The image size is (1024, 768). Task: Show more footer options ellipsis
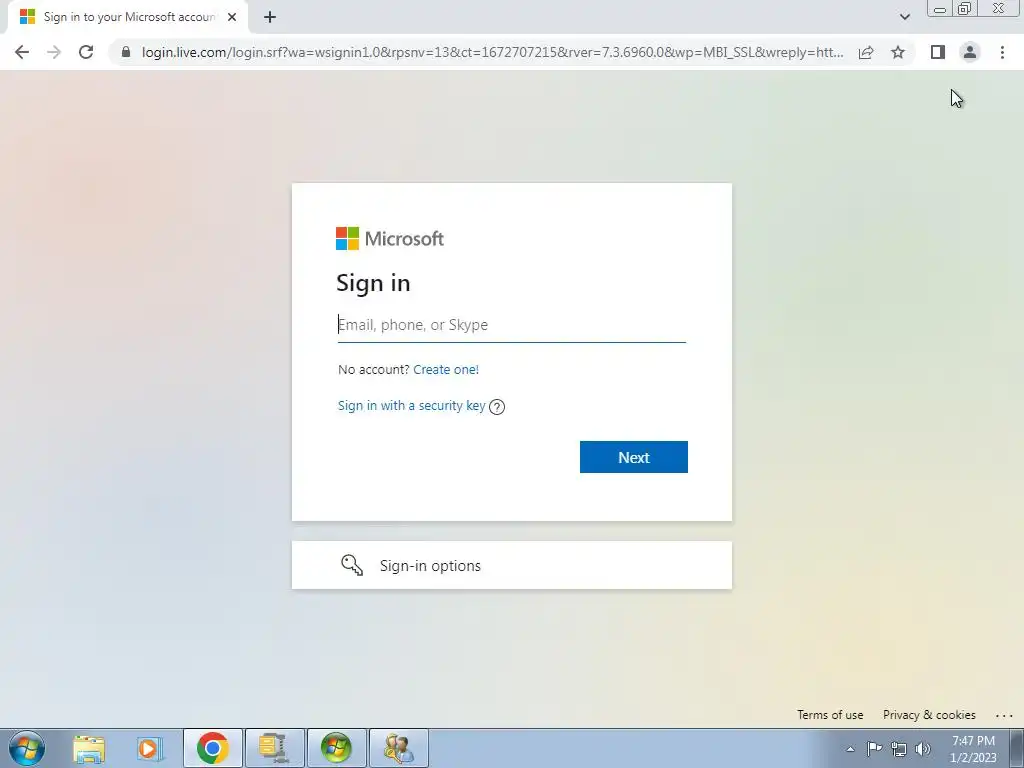(1004, 716)
